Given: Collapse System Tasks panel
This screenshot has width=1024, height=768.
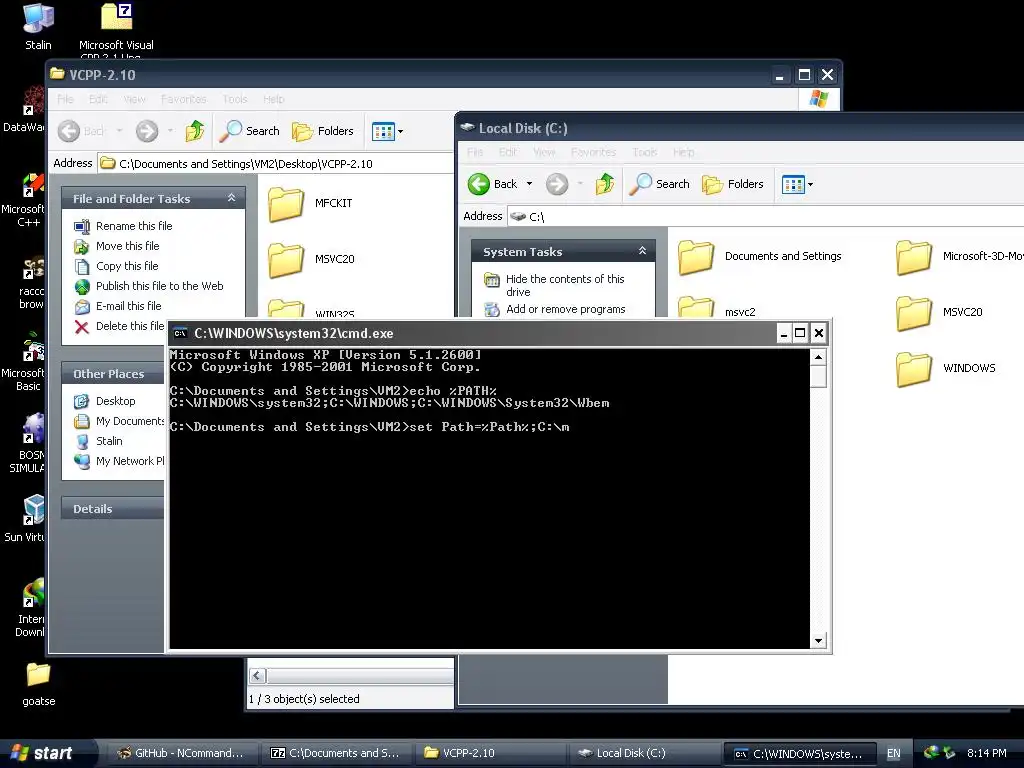Looking at the screenshot, I should pos(642,251).
